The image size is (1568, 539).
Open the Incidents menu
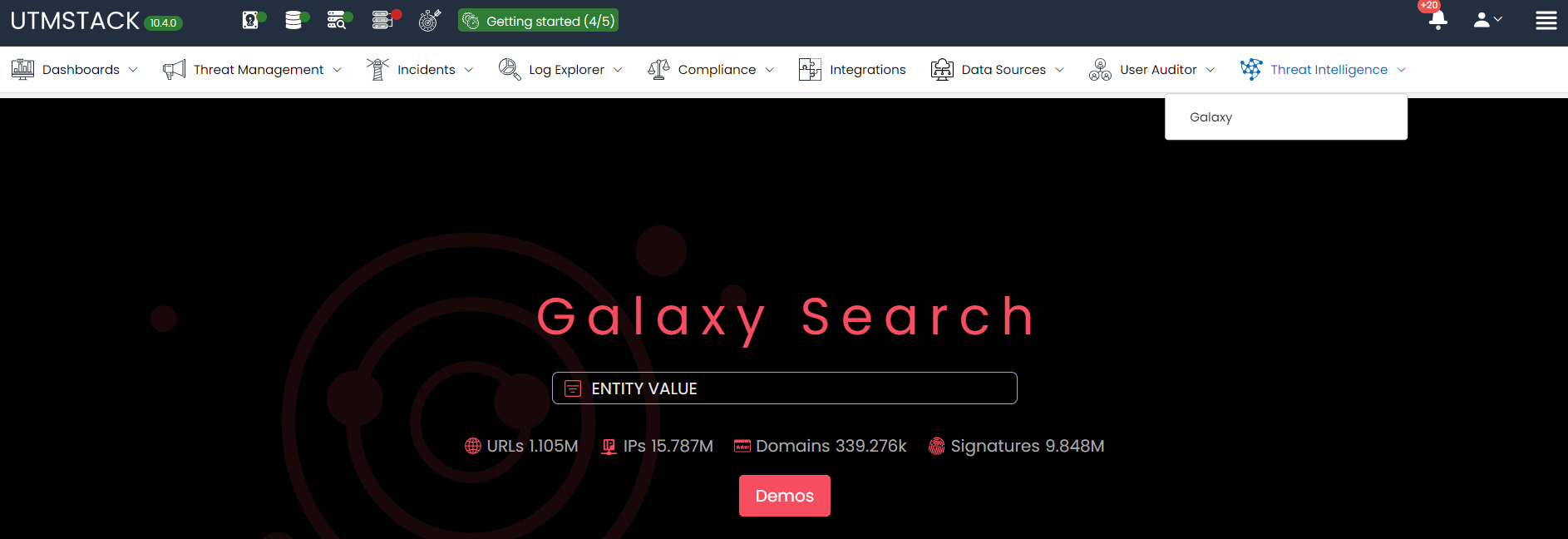(x=427, y=70)
